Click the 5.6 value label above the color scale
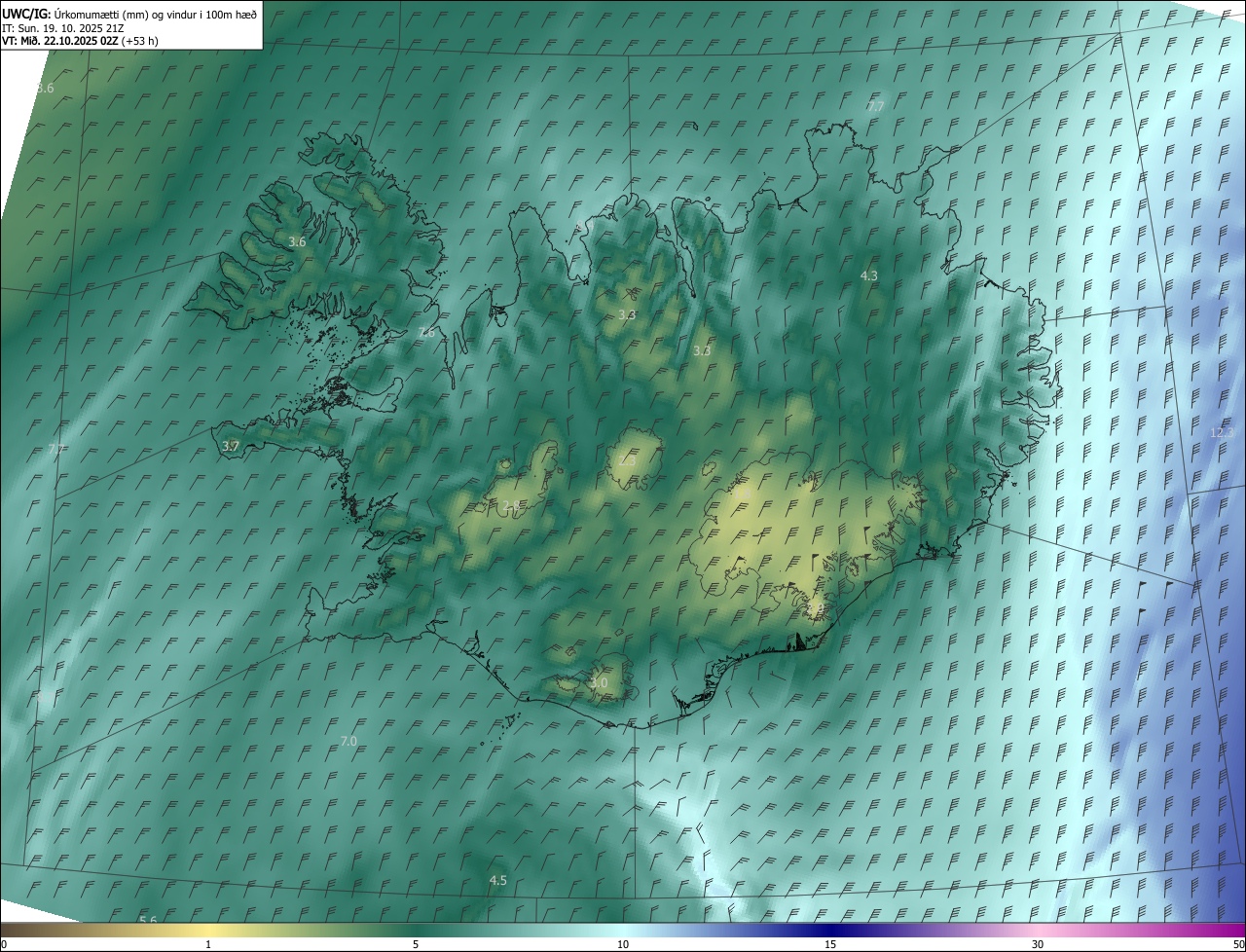 tap(148, 920)
